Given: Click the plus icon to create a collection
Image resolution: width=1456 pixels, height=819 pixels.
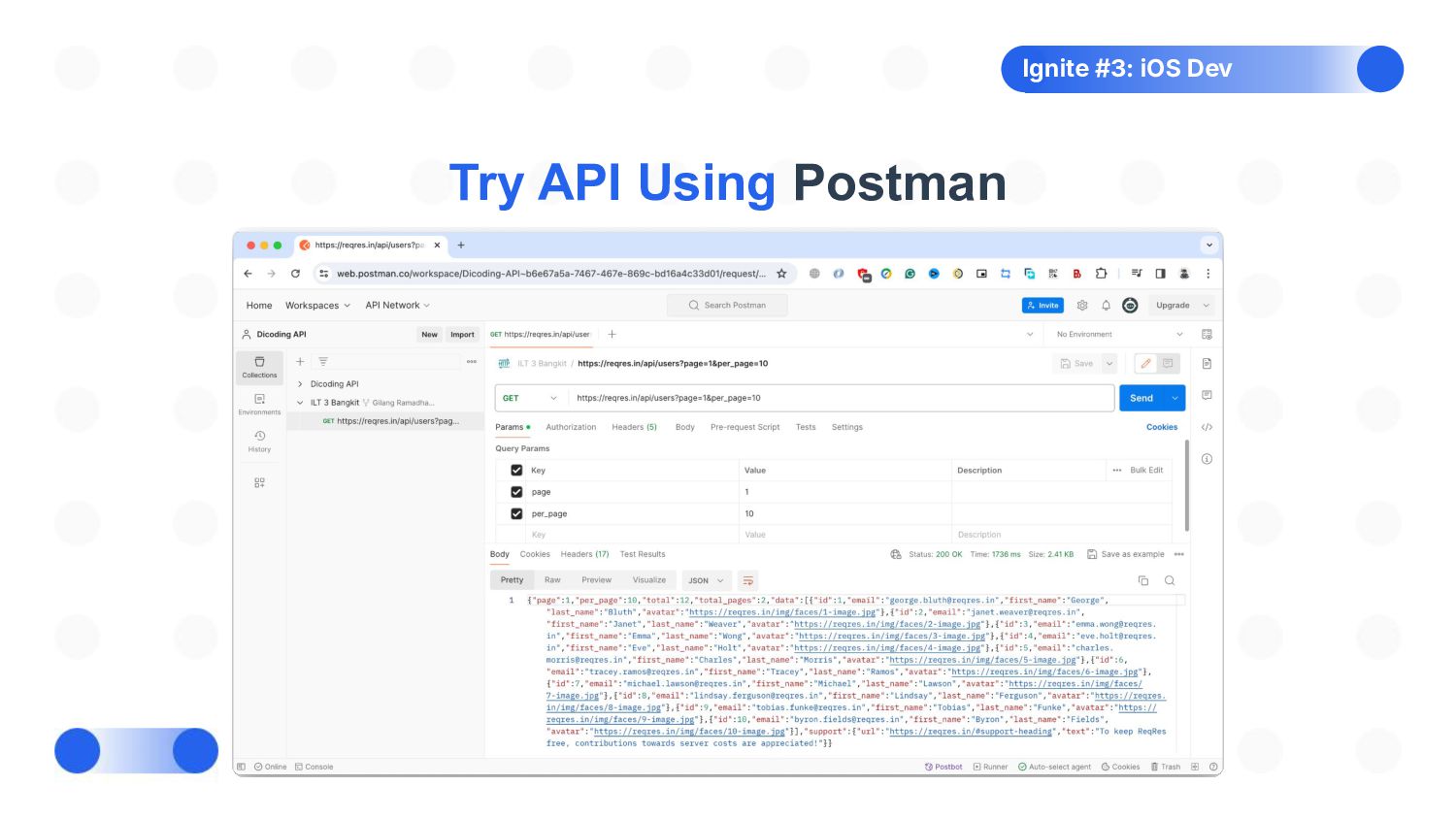Looking at the screenshot, I should (x=300, y=361).
